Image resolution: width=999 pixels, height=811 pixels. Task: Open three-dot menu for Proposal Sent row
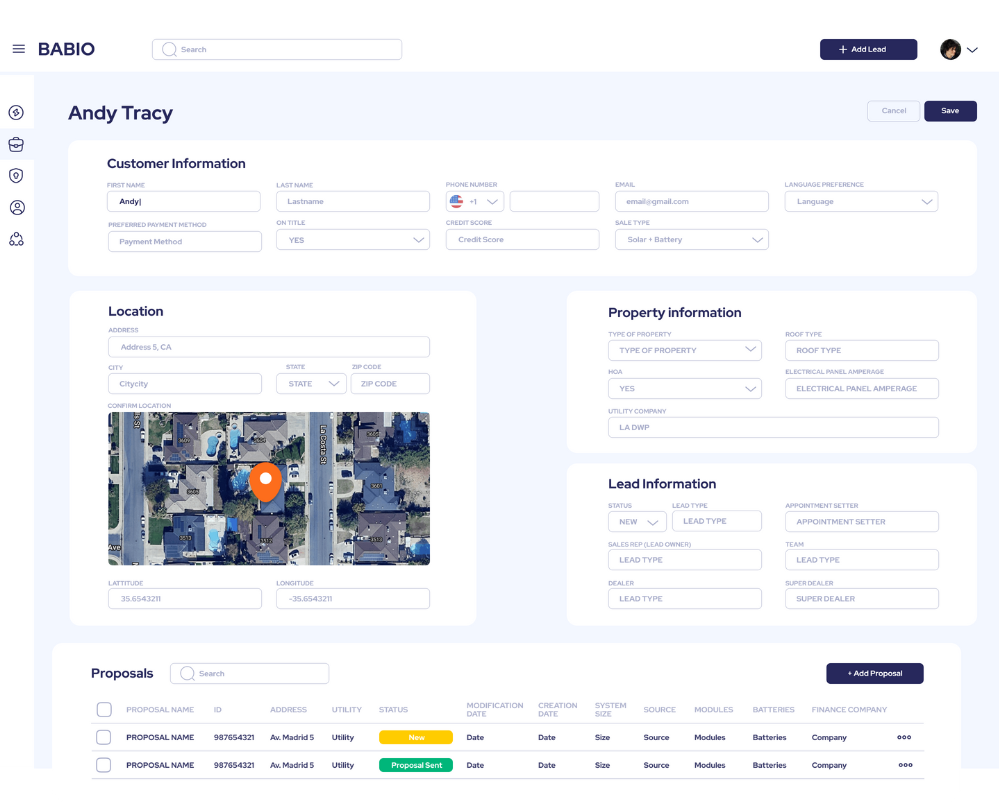click(x=904, y=765)
